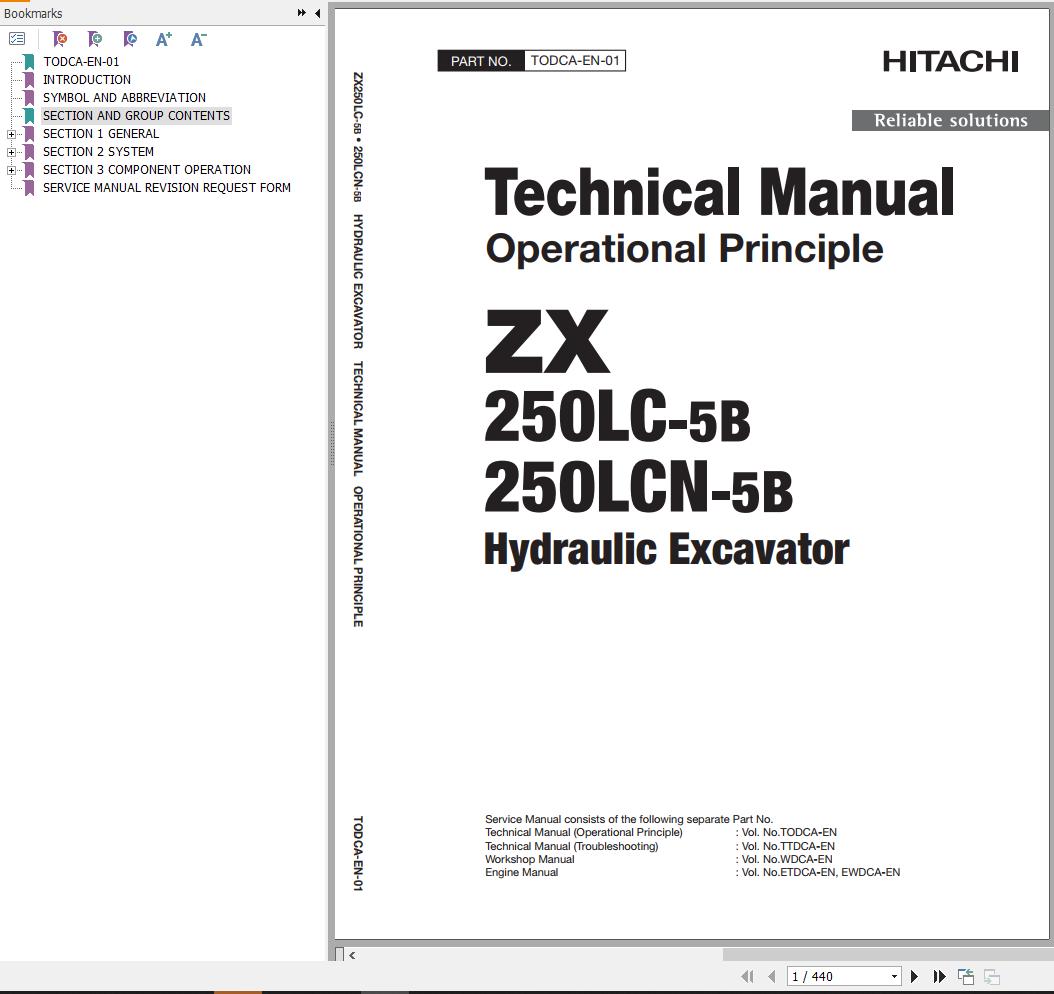This screenshot has height=994, width=1054.
Task: Click the panel splitter grip handle
Action: coord(331,444)
